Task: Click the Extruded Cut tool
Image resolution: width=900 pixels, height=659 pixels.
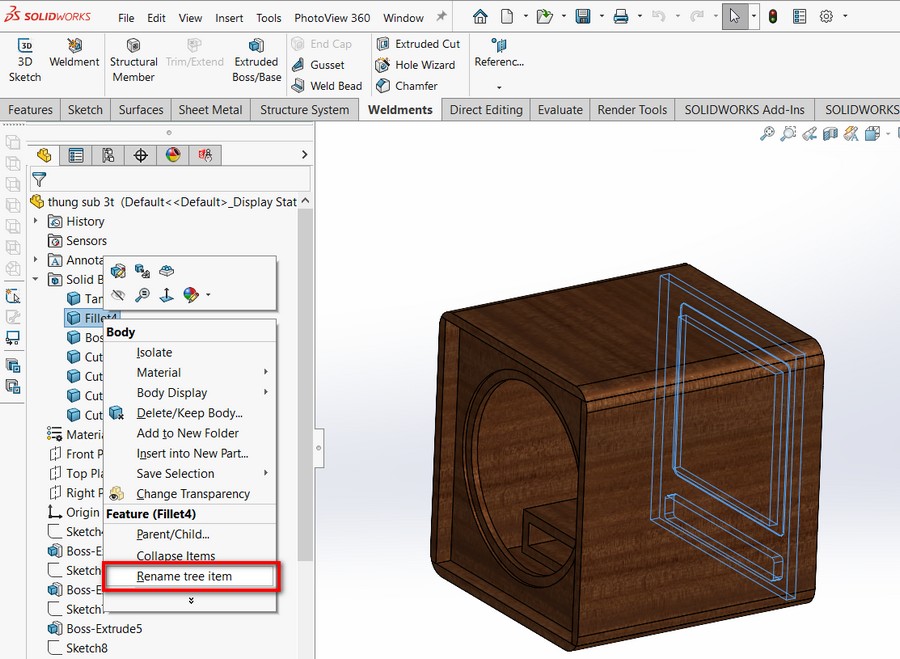Action: pyautogui.click(x=418, y=44)
